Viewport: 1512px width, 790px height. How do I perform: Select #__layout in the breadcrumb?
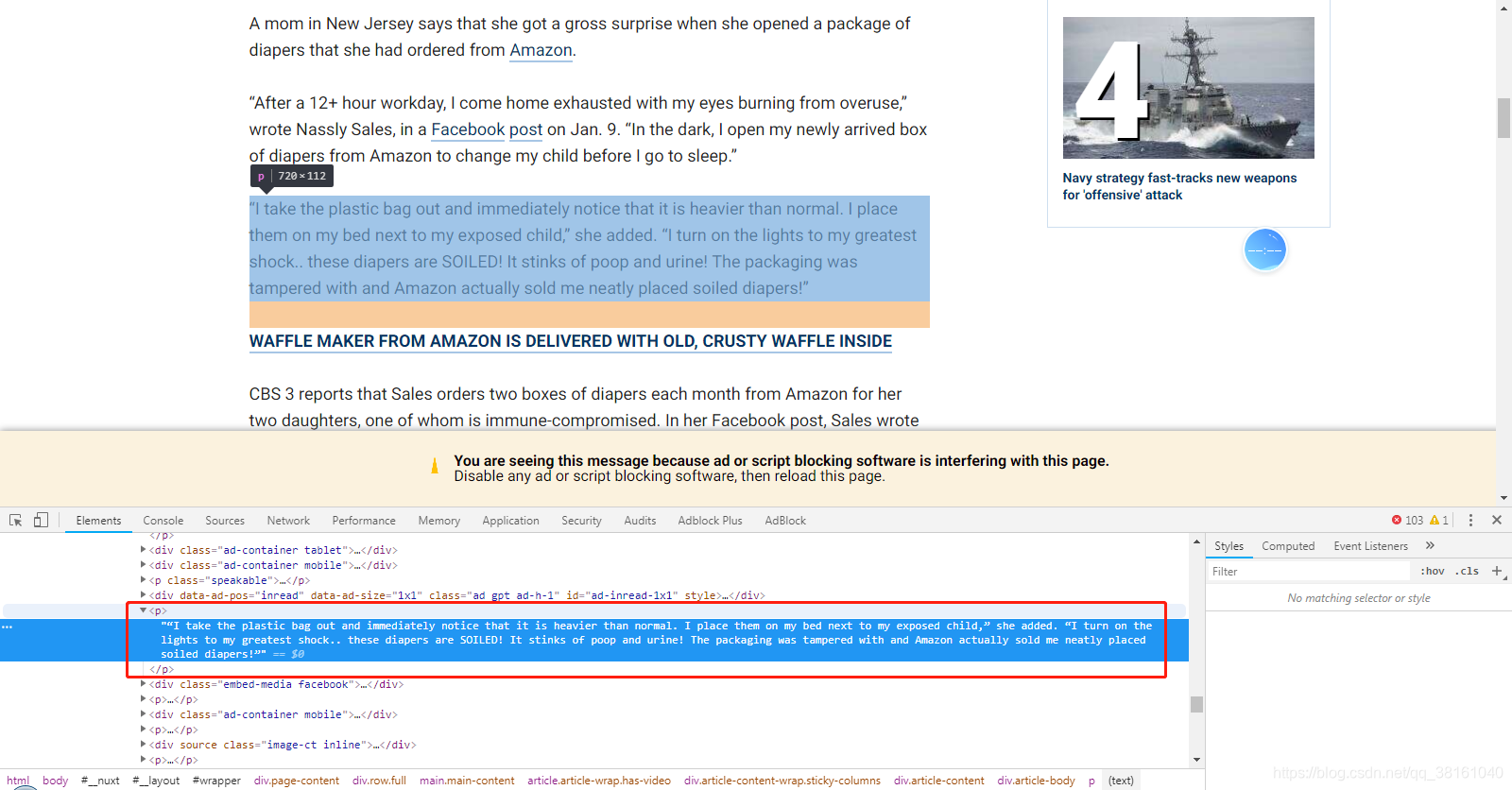(156, 781)
